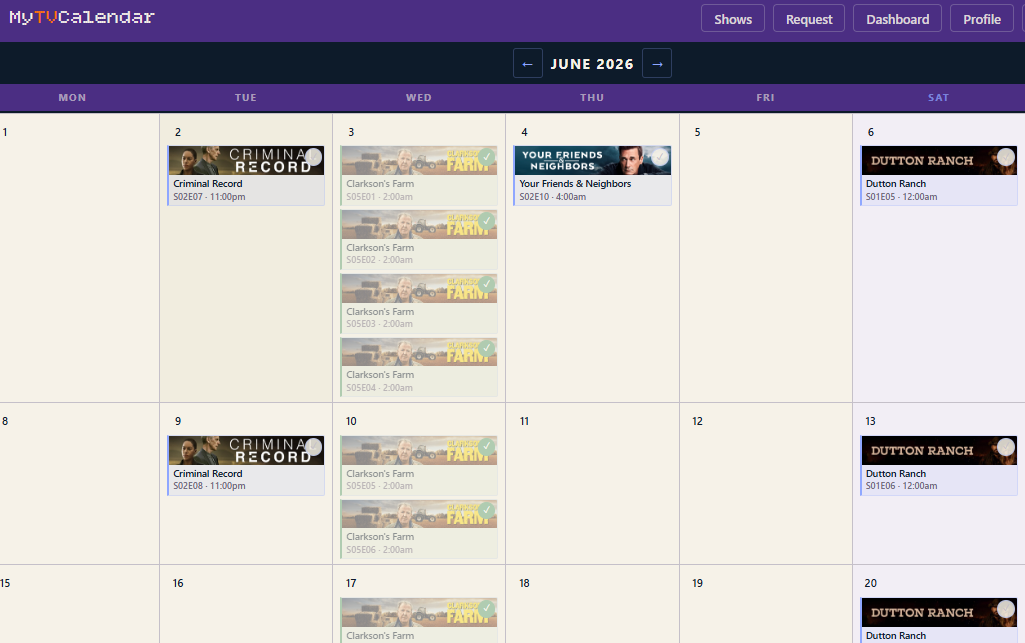Click the S02E08 - 11:00pm episode text

pyautogui.click(x=209, y=486)
